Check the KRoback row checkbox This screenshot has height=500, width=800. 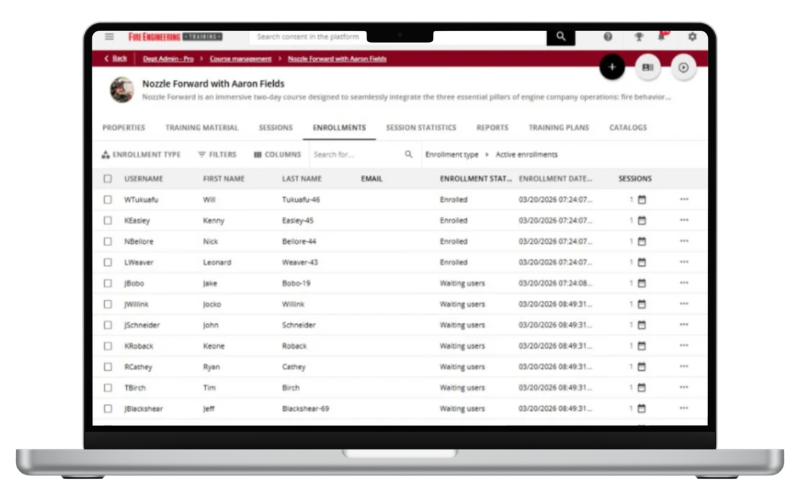tap(108, 346)
